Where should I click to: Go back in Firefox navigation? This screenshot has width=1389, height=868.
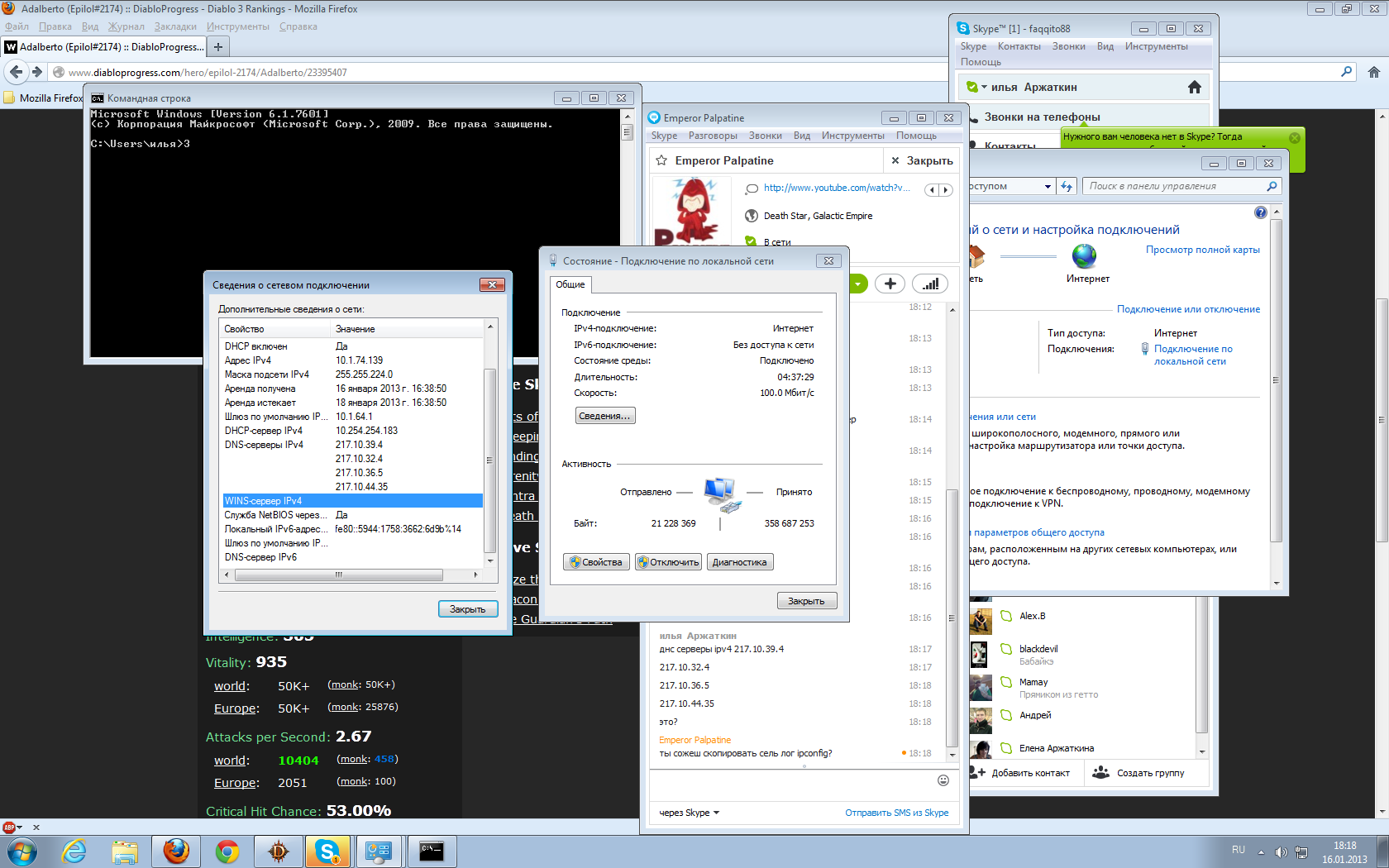[16, 72]
